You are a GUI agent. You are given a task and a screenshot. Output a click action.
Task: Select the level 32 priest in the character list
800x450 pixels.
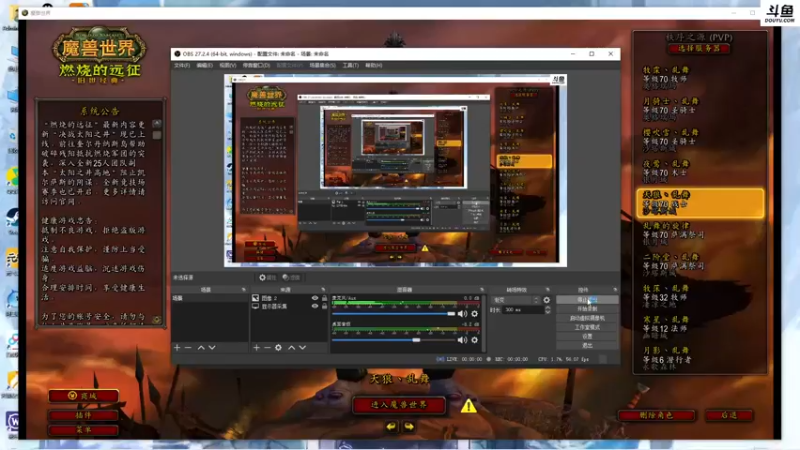click(700, 297)
